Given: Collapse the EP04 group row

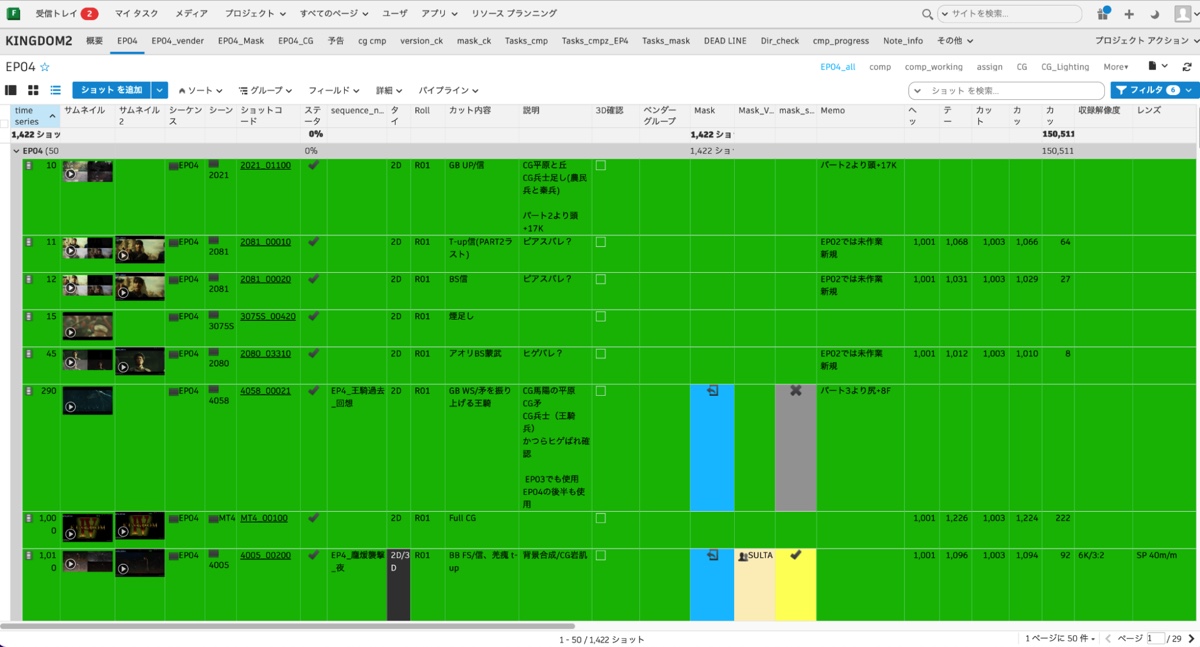Looking at the screenshot, I should coord(16,151).
